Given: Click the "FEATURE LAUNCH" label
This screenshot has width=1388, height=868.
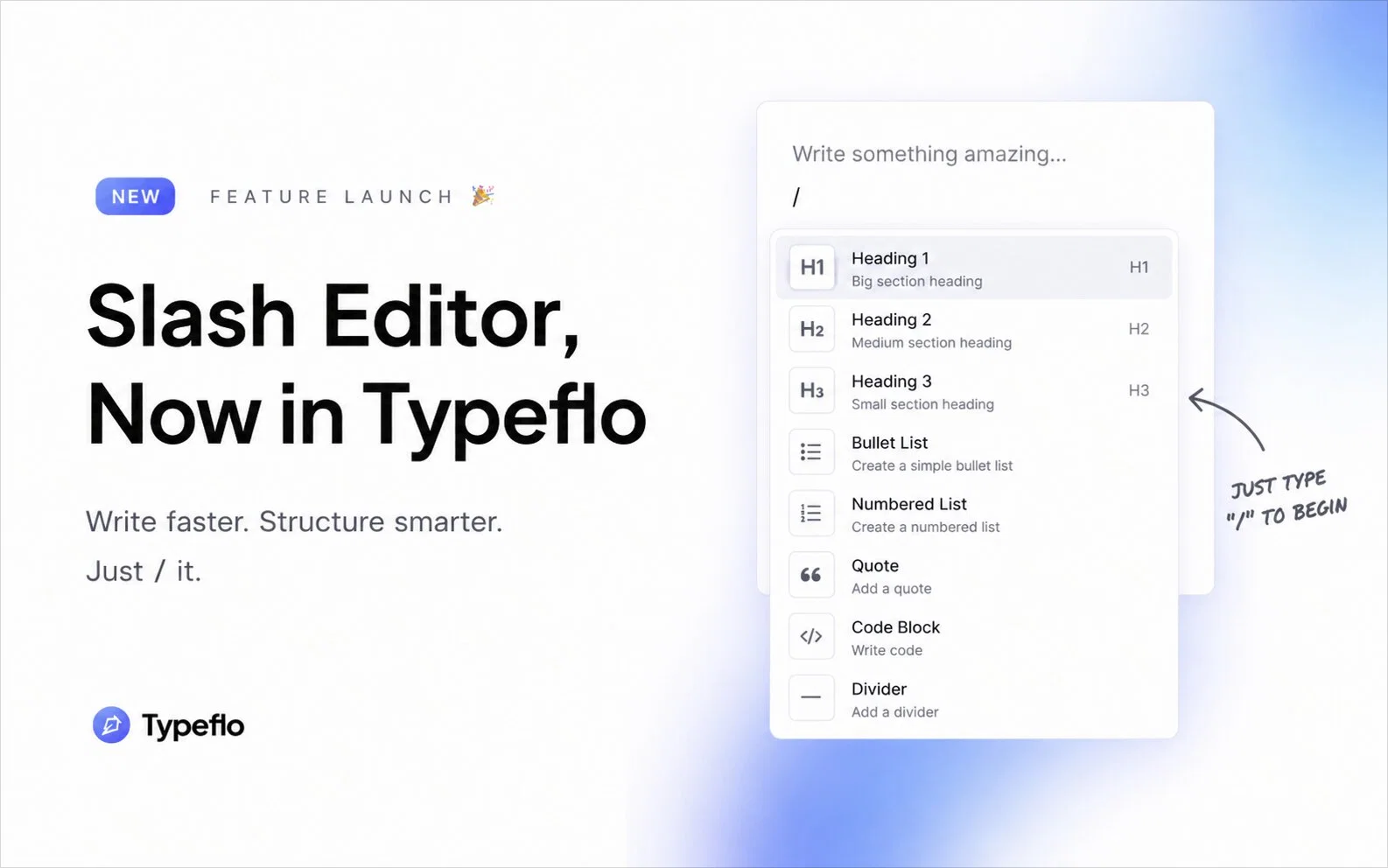Looking at the screenshot, I should (331, 197).
